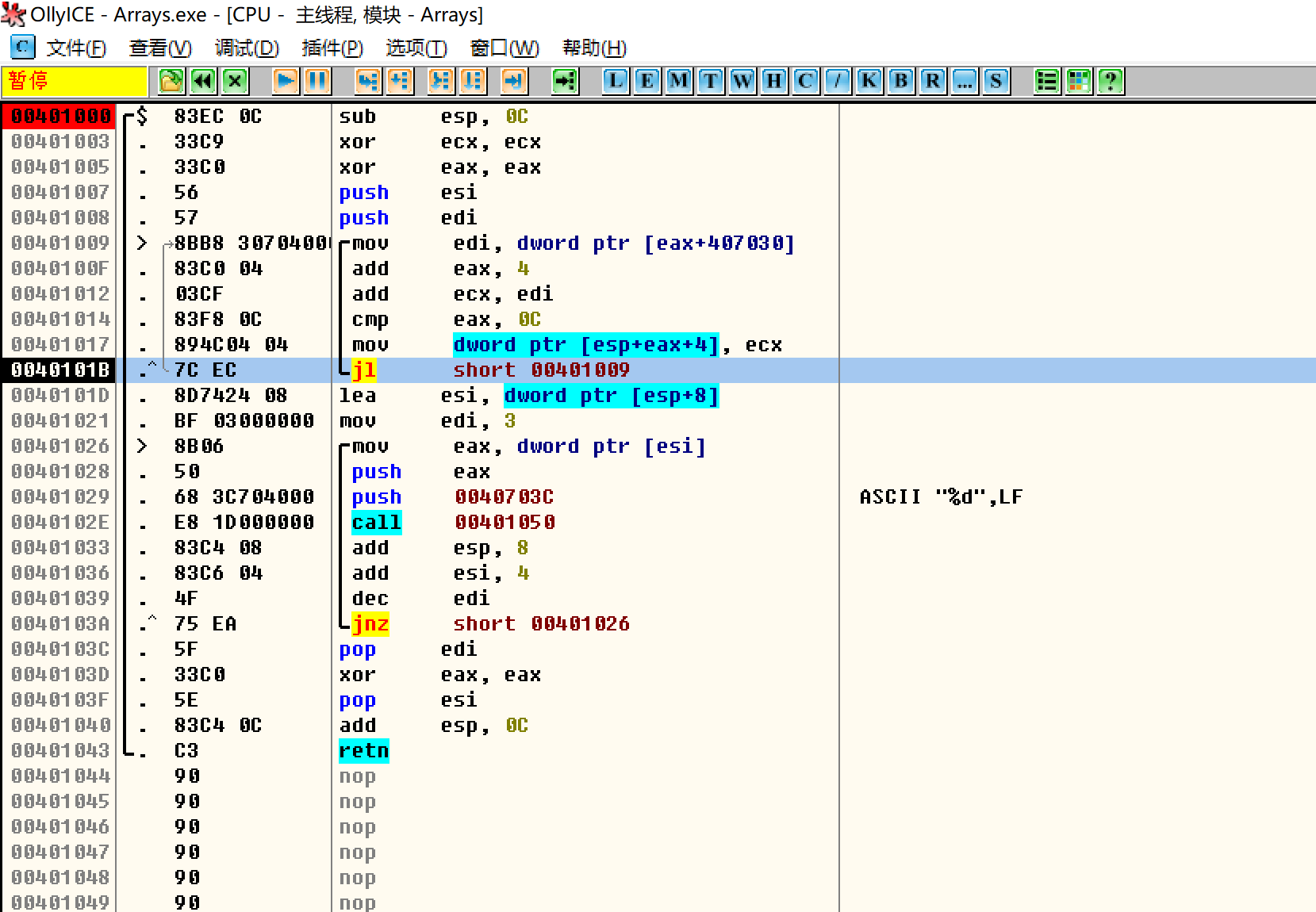Screen dimensions: 1316x912
Task: Click the Step into toolbar icon
Action: [368, 81]
